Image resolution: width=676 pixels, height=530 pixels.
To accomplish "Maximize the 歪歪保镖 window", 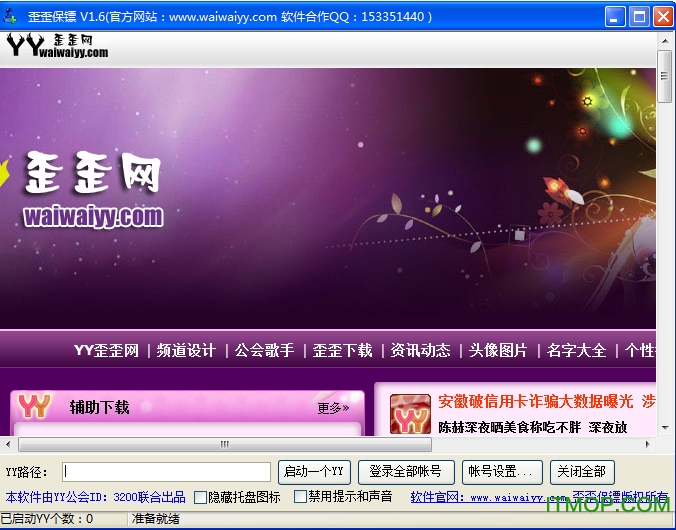I will 640,16.
